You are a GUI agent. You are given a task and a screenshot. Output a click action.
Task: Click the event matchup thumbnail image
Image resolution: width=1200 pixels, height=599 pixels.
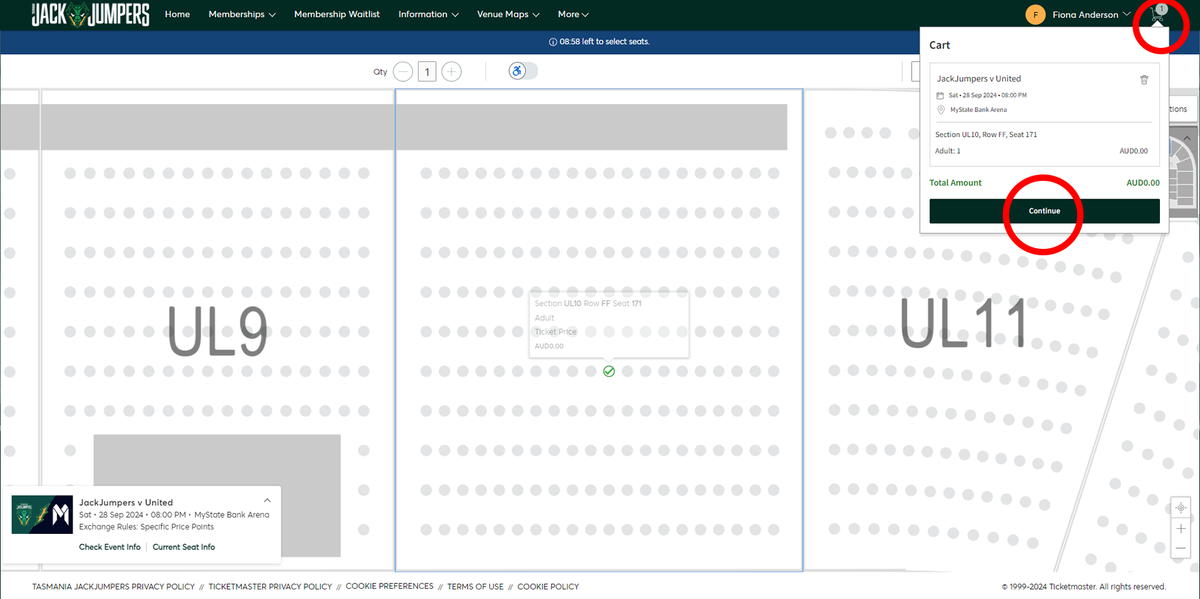point(42,515)
